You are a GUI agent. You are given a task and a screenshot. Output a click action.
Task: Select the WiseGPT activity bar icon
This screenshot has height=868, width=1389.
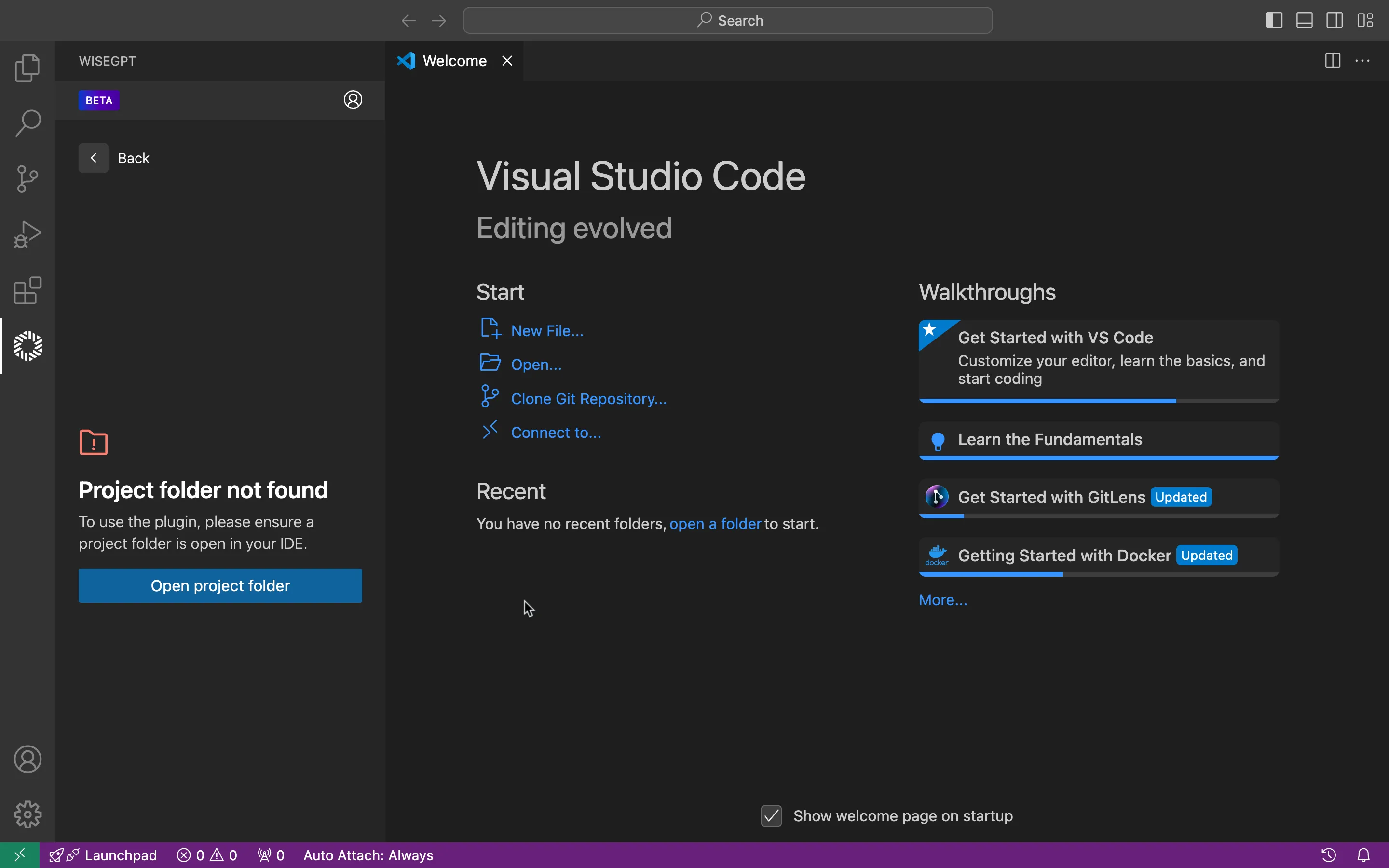pos(27,346)
